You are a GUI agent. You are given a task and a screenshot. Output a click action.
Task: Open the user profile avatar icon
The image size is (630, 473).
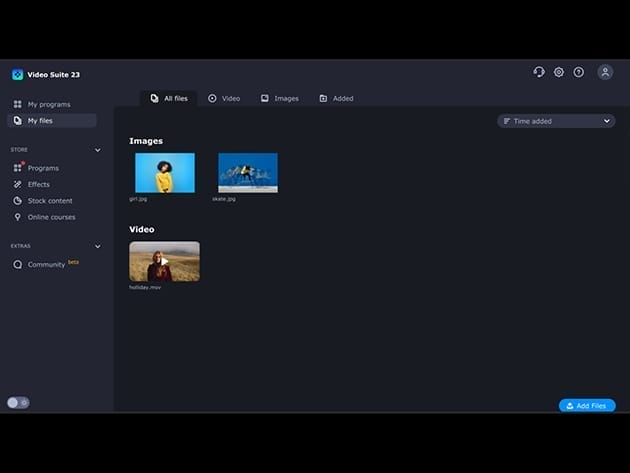(x=605, y=72)
